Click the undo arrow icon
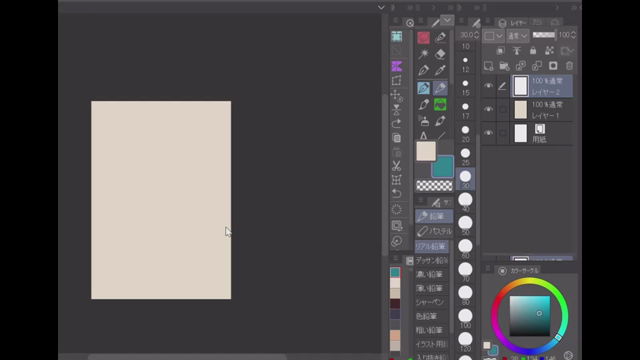Viewport: 640px width, 360px height. 396,193
